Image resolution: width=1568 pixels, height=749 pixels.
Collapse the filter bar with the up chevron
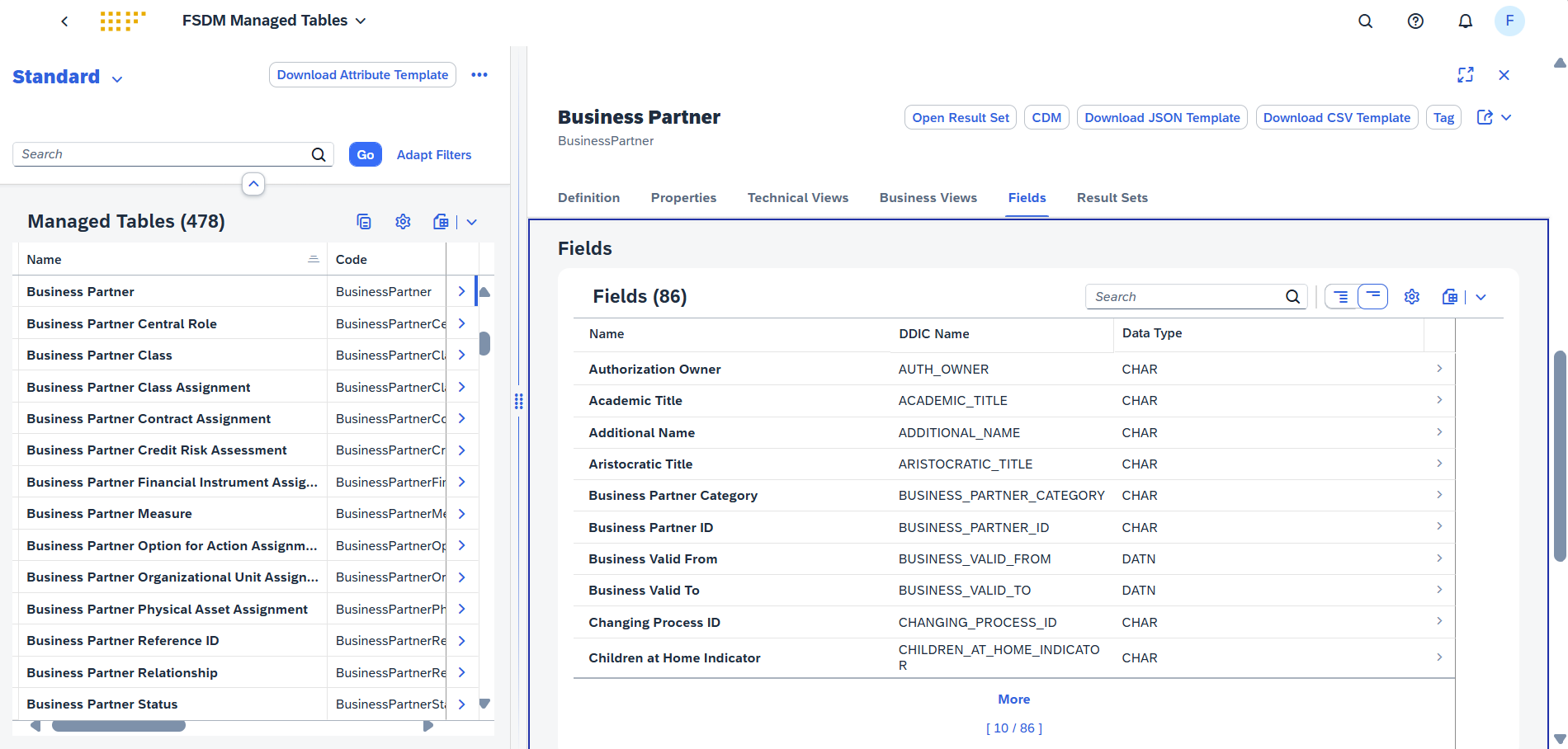(x=253, y=184)
